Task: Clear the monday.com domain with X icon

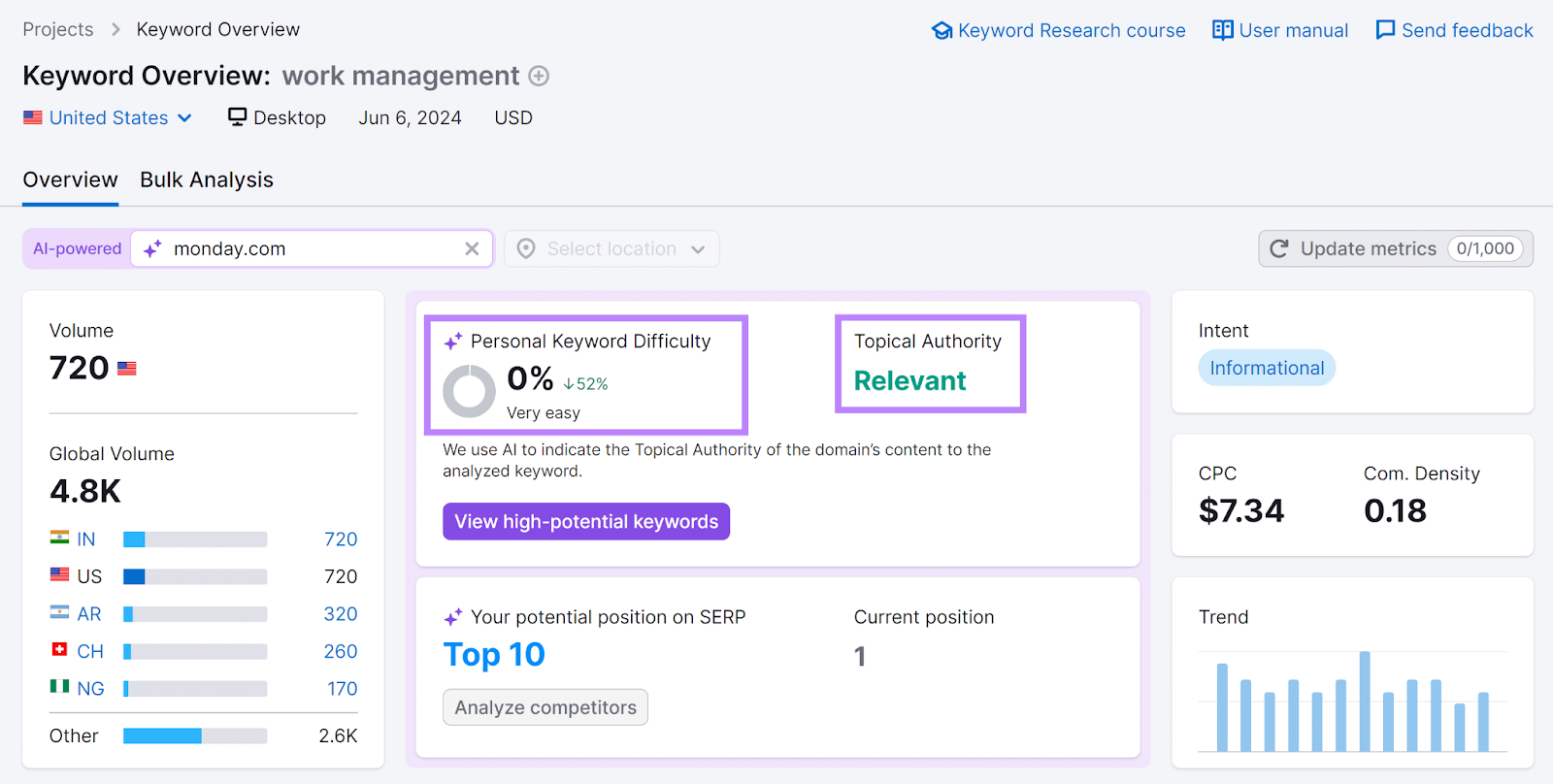Action: click(472, 248)
